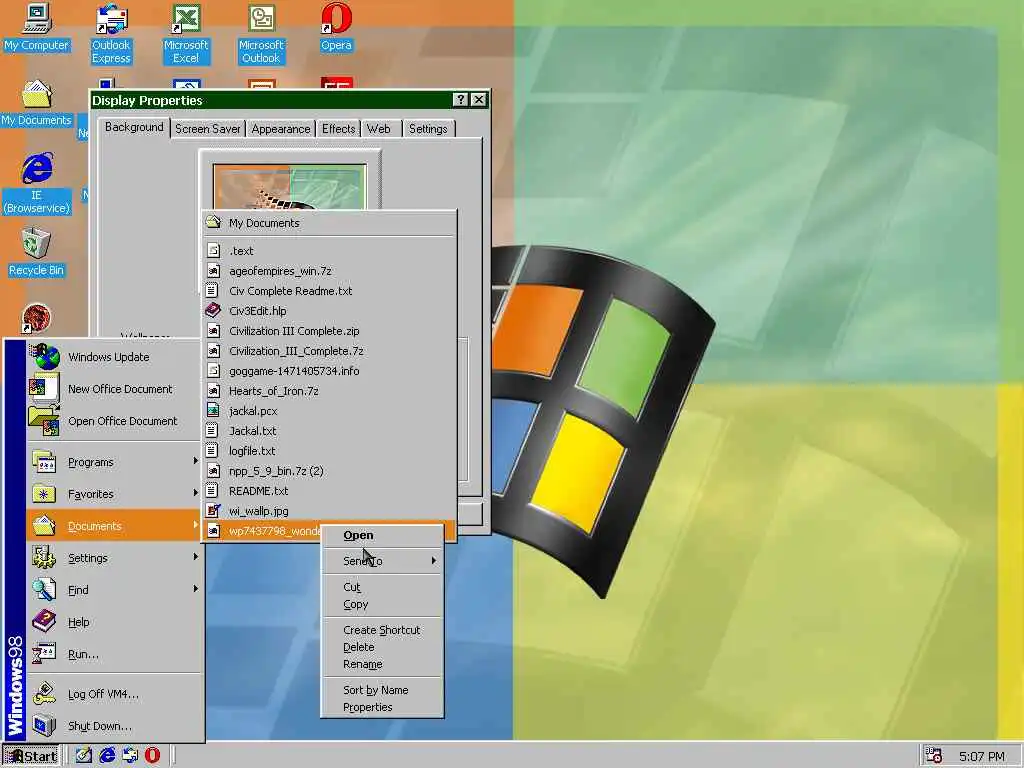Open Hearts_of_Iron.7z from Documents list
This screenshot has height=768, width=1024.
coord(329,391)
